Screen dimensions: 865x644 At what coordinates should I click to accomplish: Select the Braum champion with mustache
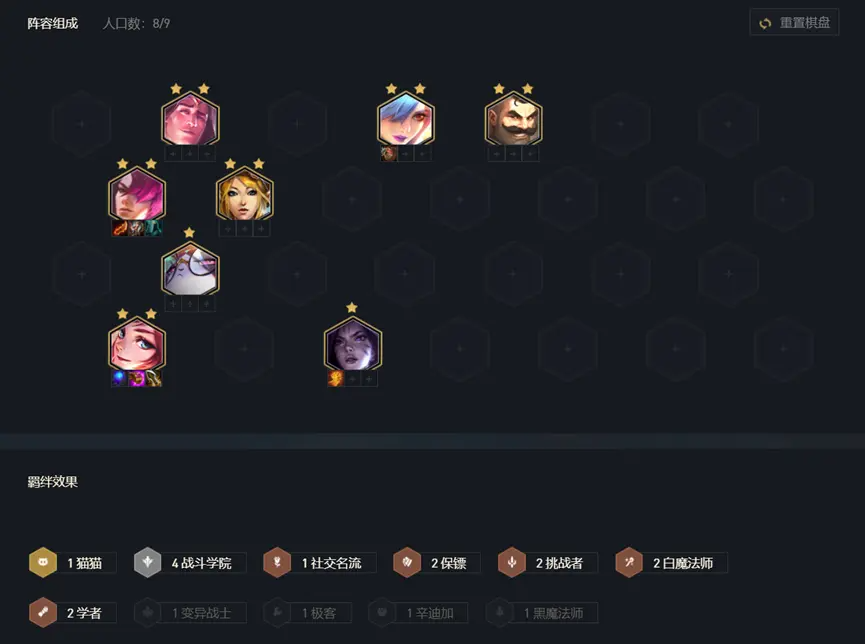pos(513,120)
